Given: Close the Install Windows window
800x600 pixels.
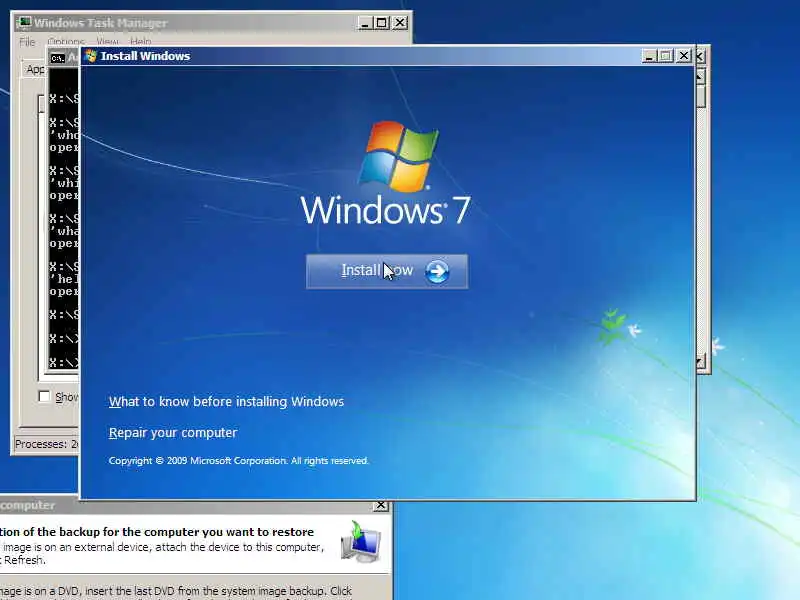Looking at the screenshot, I should (x=683, y=56).
